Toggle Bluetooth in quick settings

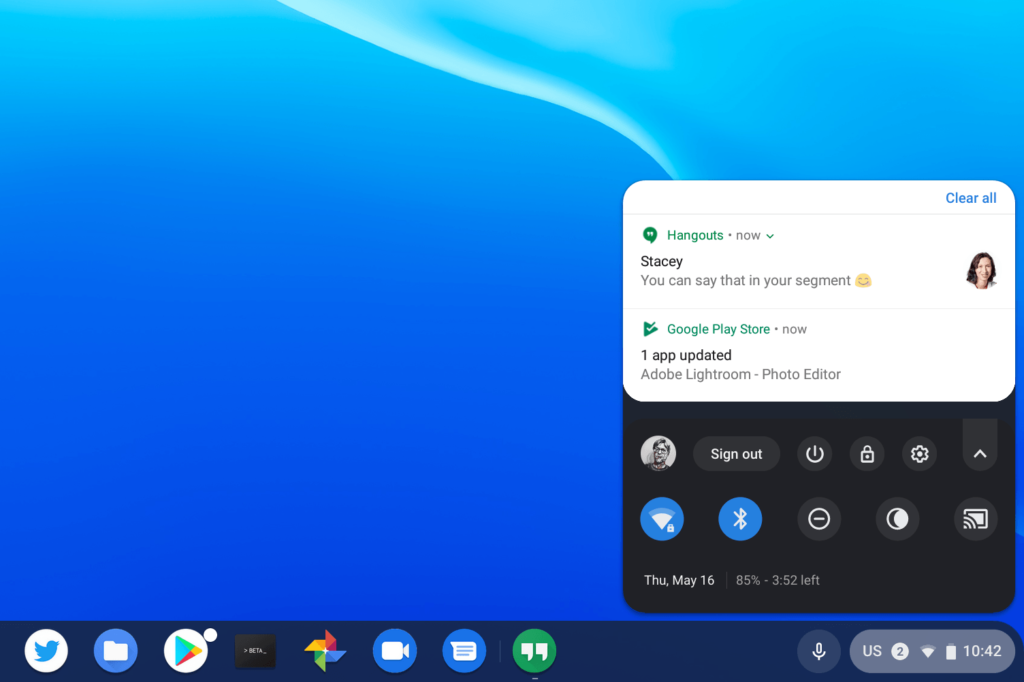pyautogui.click(x=740, y=519)
